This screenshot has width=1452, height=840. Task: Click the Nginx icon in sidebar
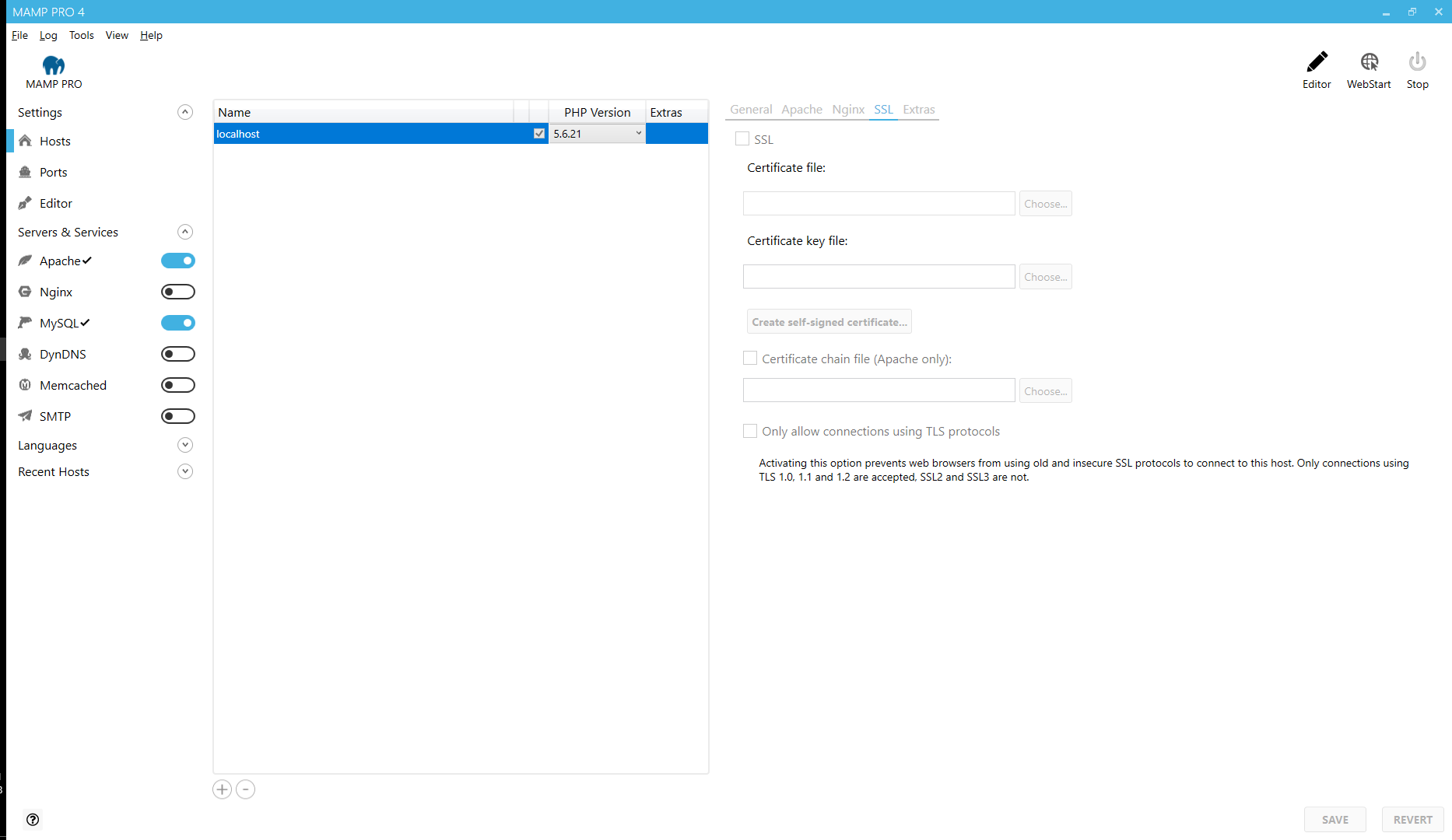point(26,292)
